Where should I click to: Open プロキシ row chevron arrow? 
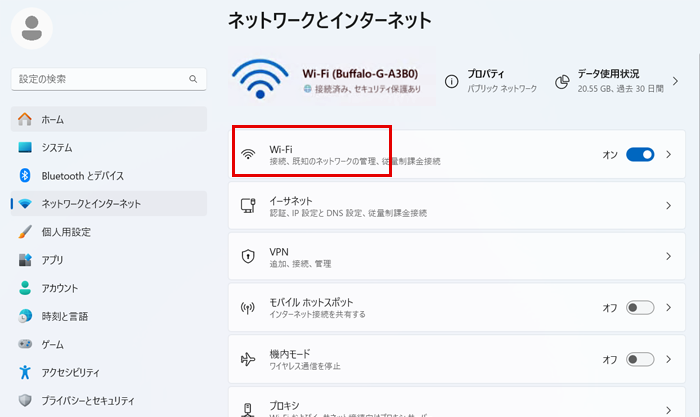click(x=668, y=410)
